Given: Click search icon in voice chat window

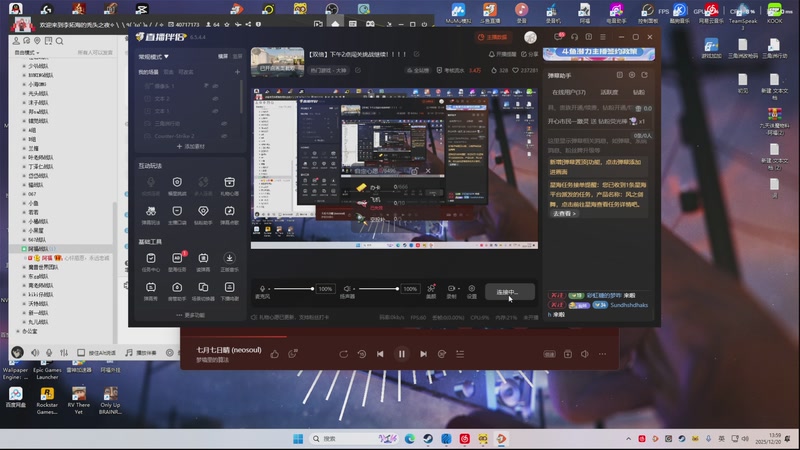Looking at the screenshot, I should tap(60, 41).
